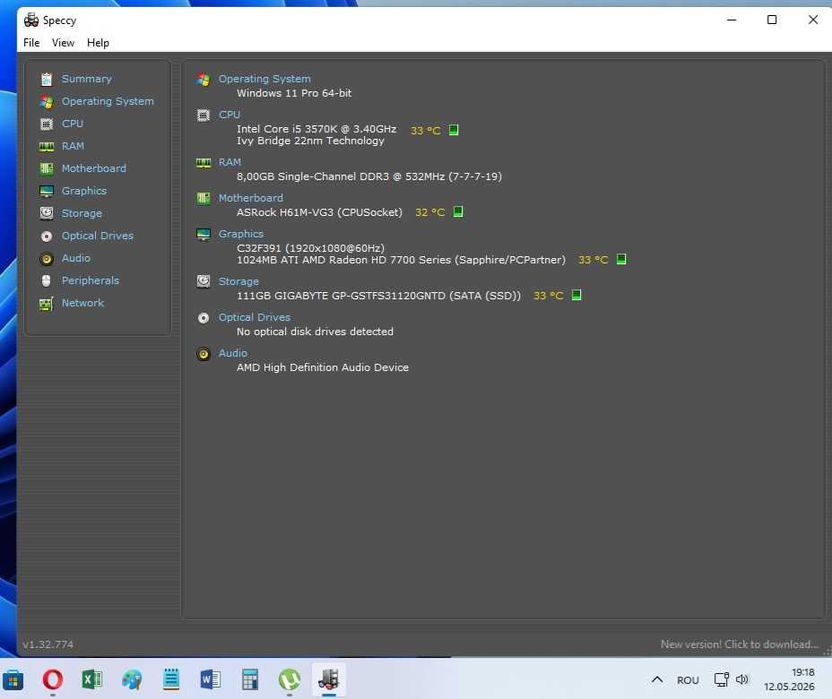
Task: Click the Optical Drives heading link in summary
Action: coord(255,317)
